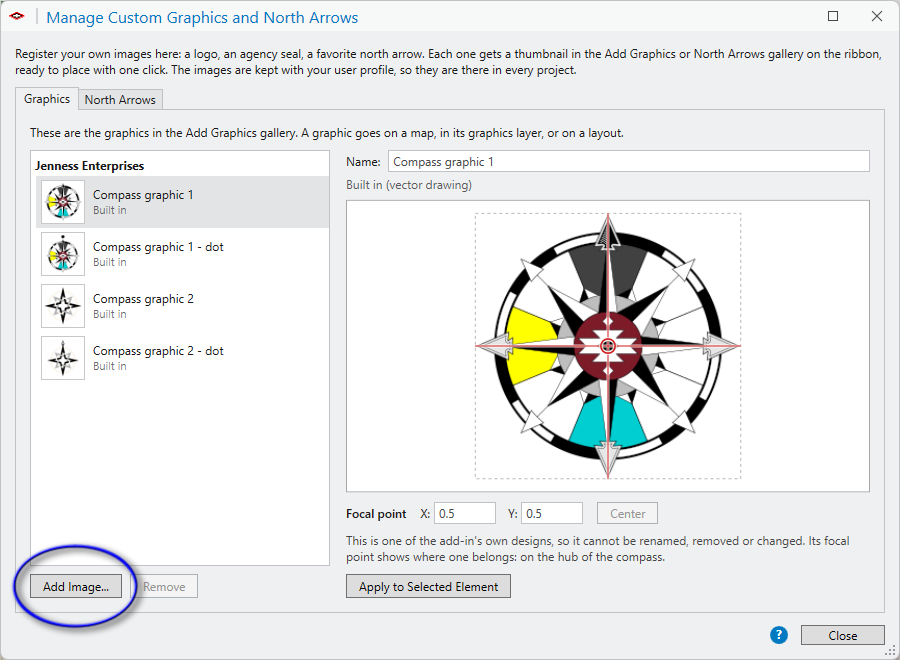Click the Add Image... button
This screenshot has width=900, height=660.
coord(76,586)
